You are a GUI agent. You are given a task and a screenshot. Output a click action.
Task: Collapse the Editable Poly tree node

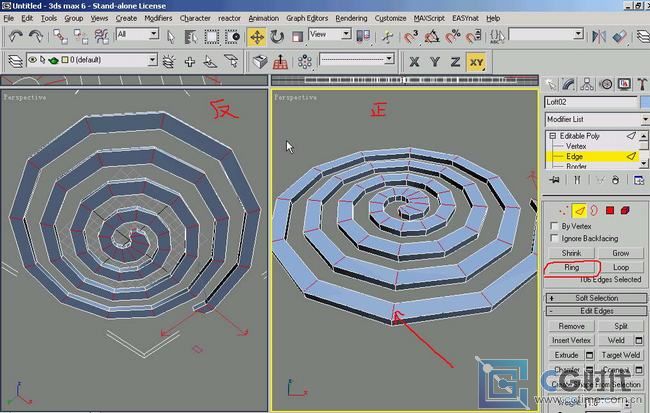pos(553,136)
